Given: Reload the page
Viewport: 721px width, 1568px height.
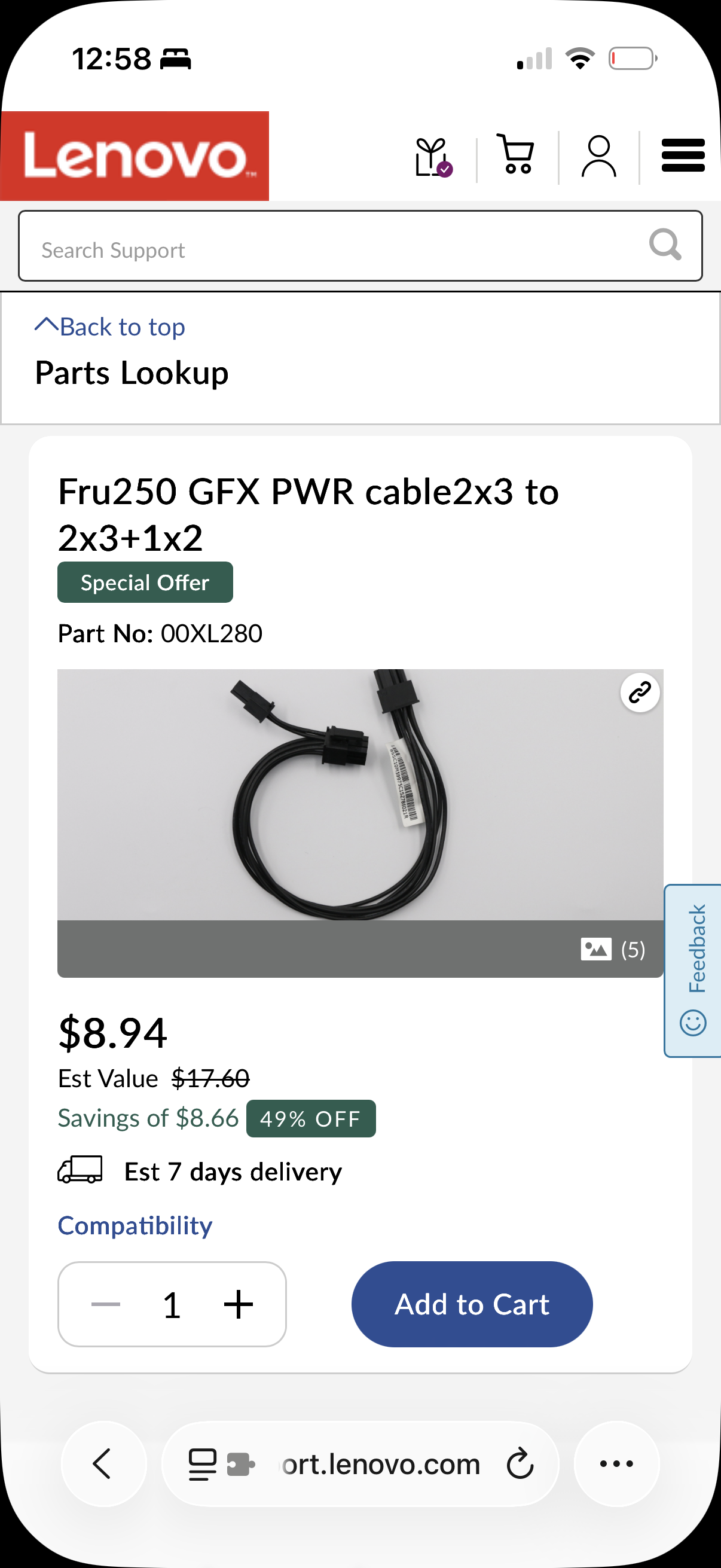Looking at the screenshot, I should tap(520, 1463).
